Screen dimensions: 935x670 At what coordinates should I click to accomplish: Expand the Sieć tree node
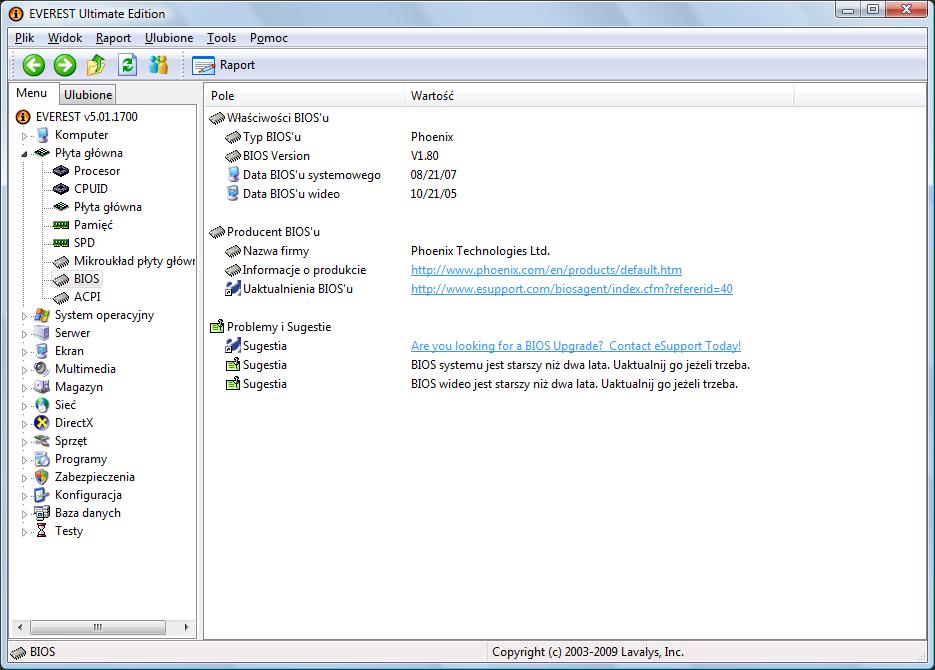[24, 406]
